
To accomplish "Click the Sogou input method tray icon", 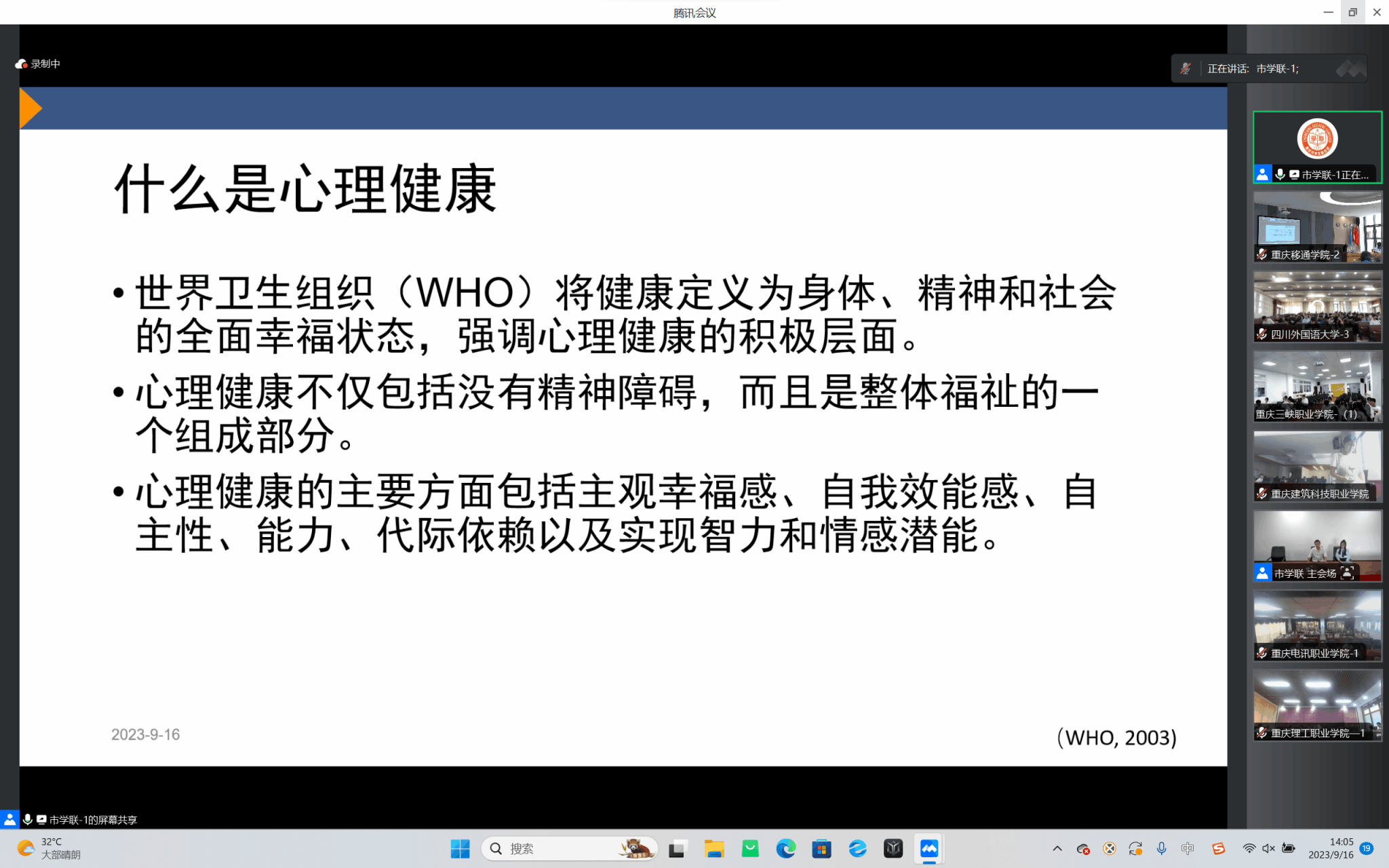I will click(x=1218, y=848).
